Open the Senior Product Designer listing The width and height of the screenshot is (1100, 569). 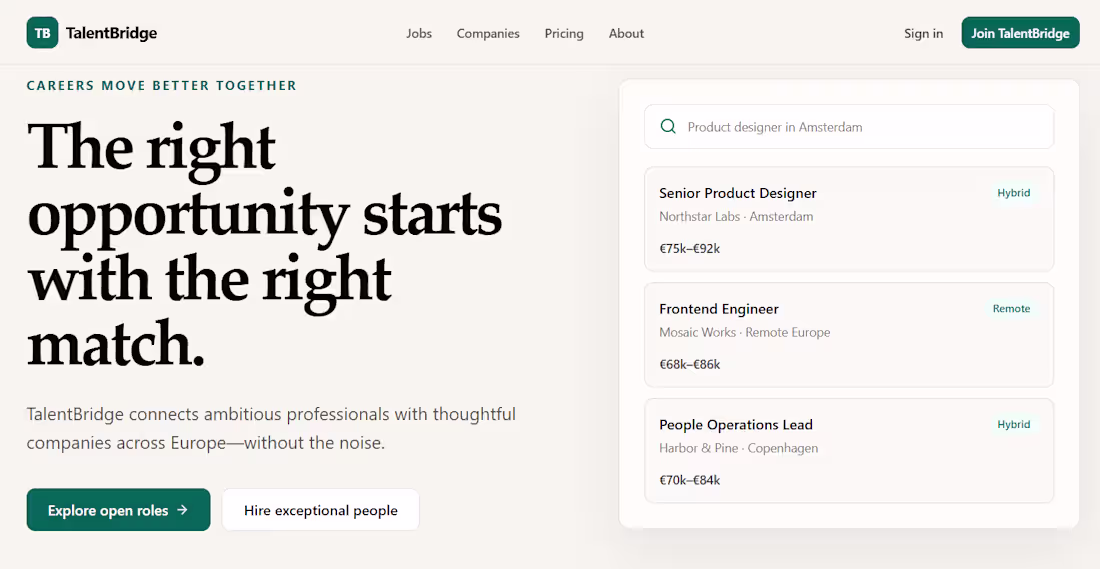tap(849, 219)
